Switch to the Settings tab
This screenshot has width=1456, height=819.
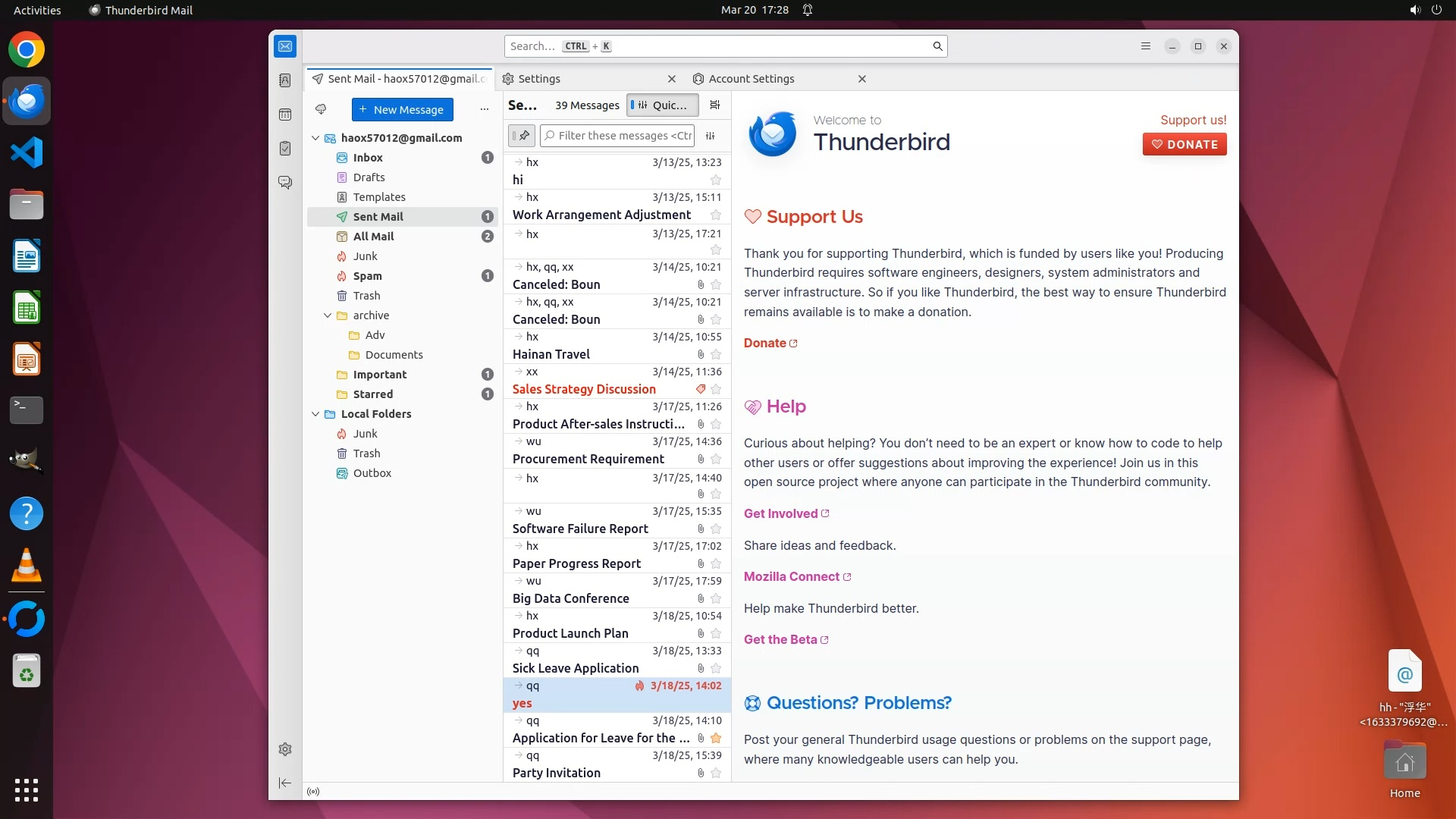click(538, 79)
